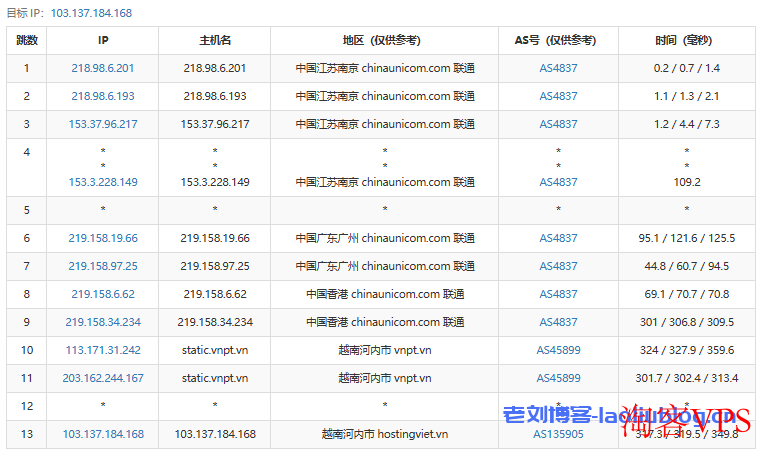Open the AS4837 link in hop 2 row

pyautogui.click(x=558, y=96)
